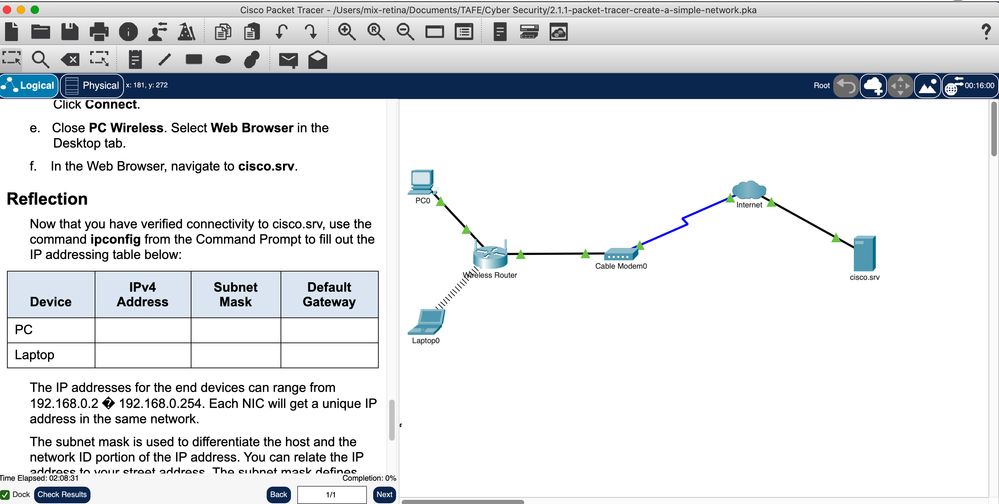Click Completion: 0% status text

(369, 478)
